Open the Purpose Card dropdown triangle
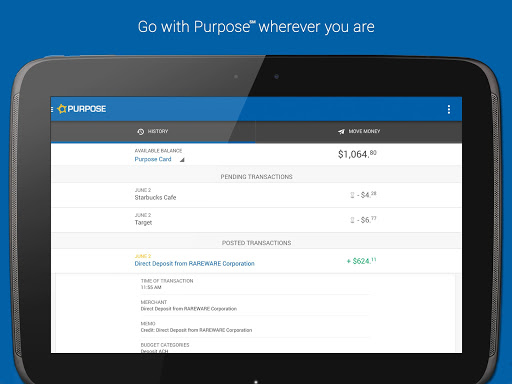The height and width of the screenshot is (384, 512). 182,160
